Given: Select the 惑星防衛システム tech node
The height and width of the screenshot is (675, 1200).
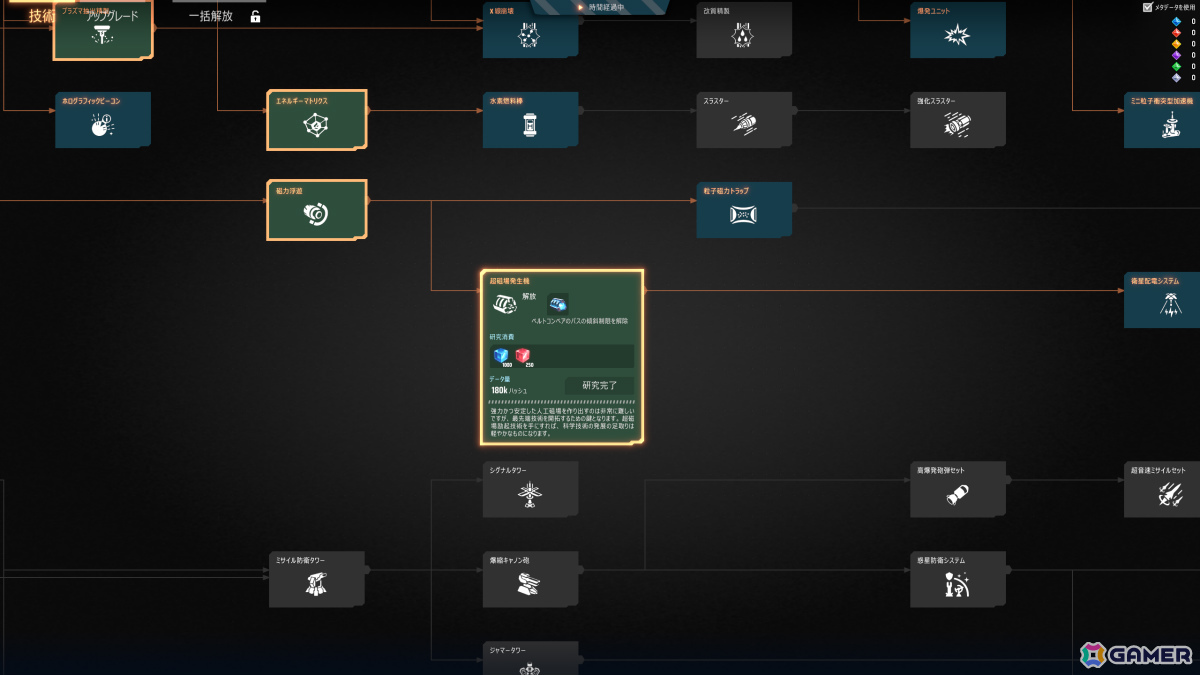Looking at the screenshot, I should pos(958,580).
